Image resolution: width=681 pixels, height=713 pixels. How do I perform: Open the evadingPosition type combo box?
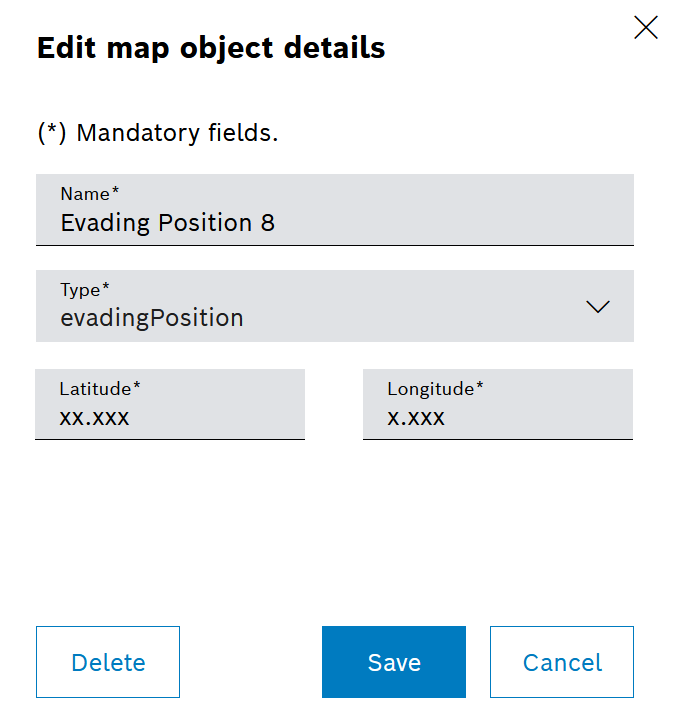point(334,306)
